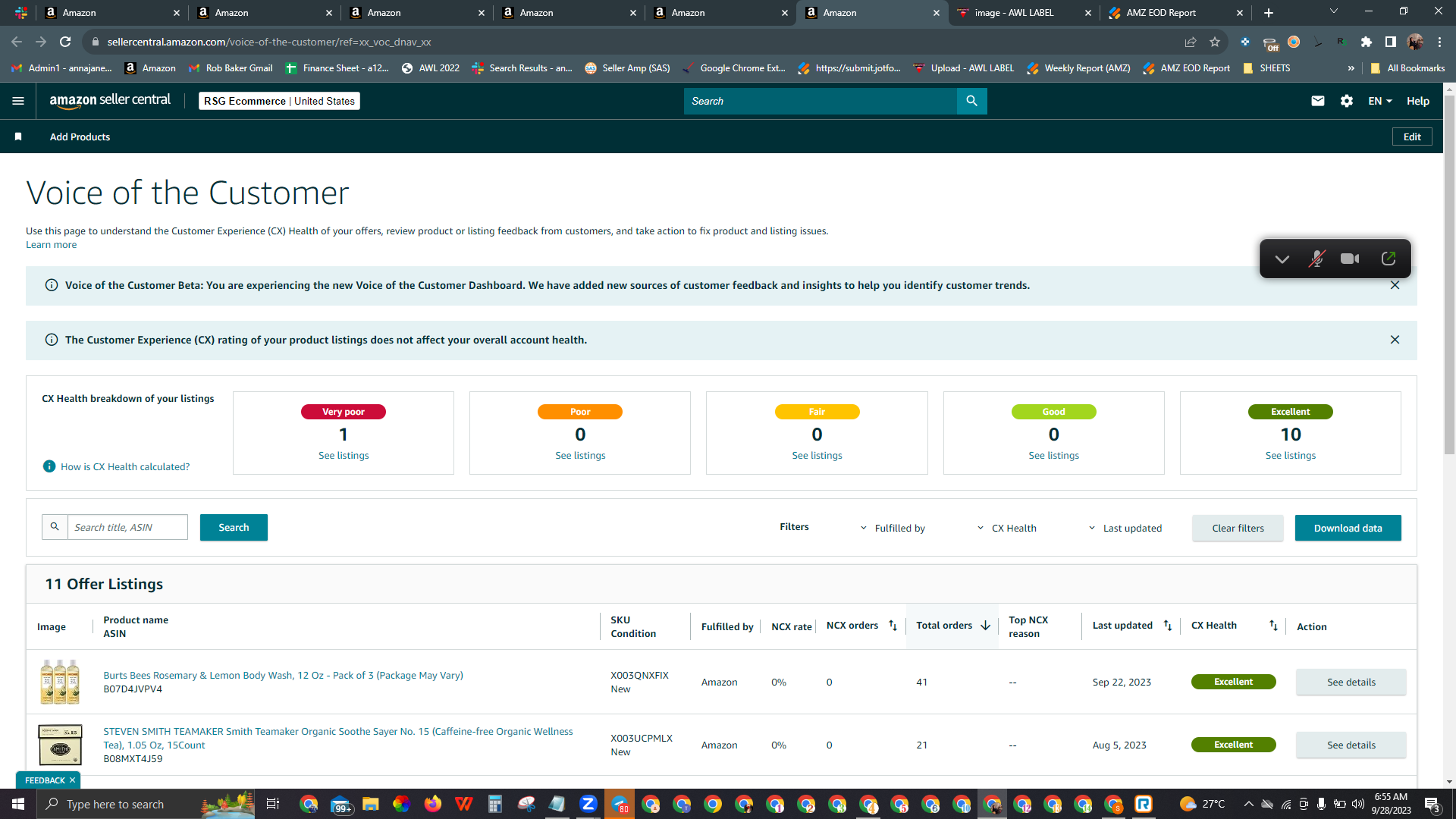See listings for Excellent CX Health
Viewport: 1456px width, 819px height.
click(x=1291, y=455)
